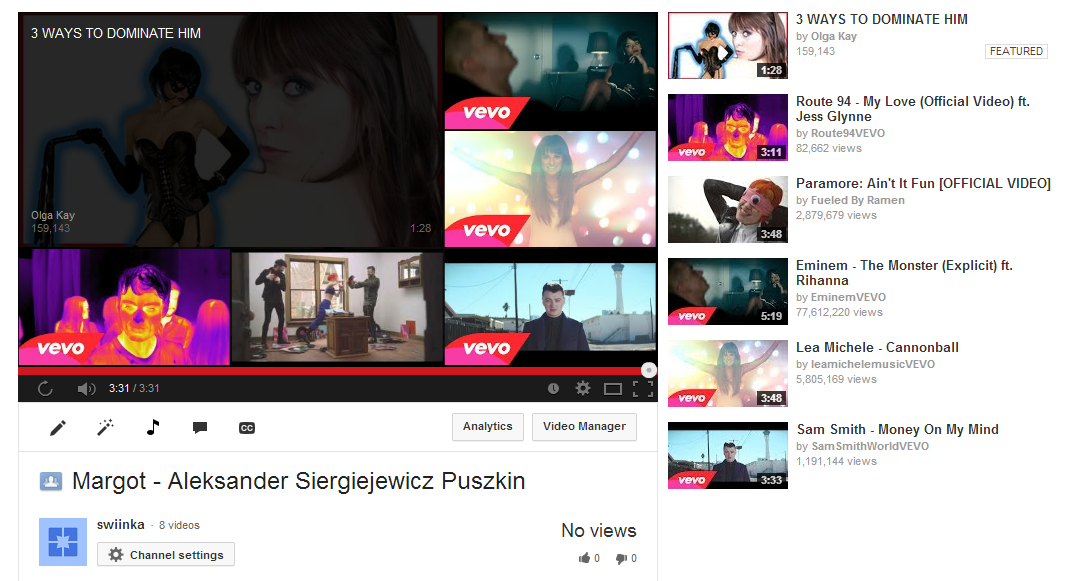Click the replay video icon
Image resolution: width=1081 pixels, height=581 pixels.
point(45,389)
